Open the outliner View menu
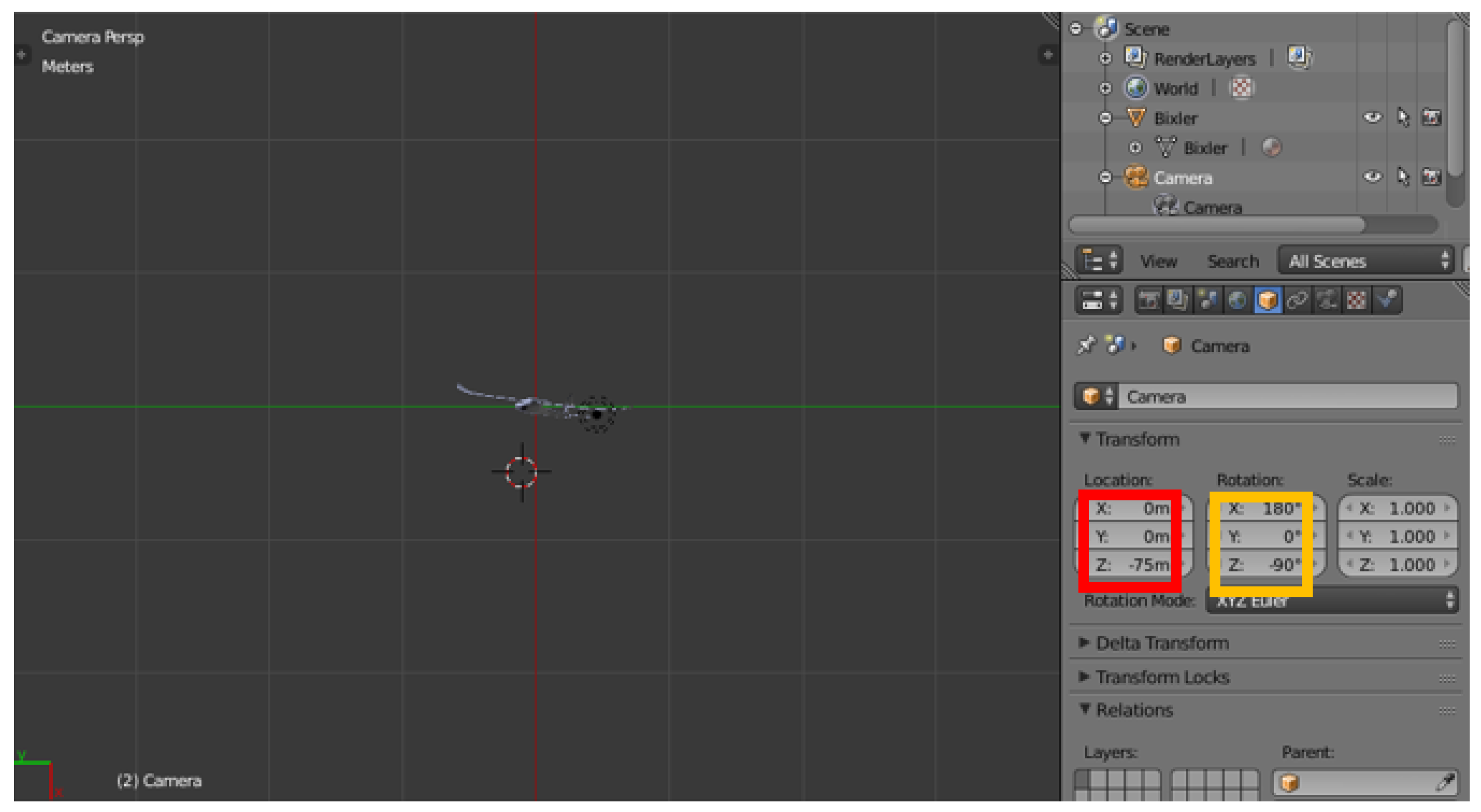The image size is (1481, 812). (1158, 262)
